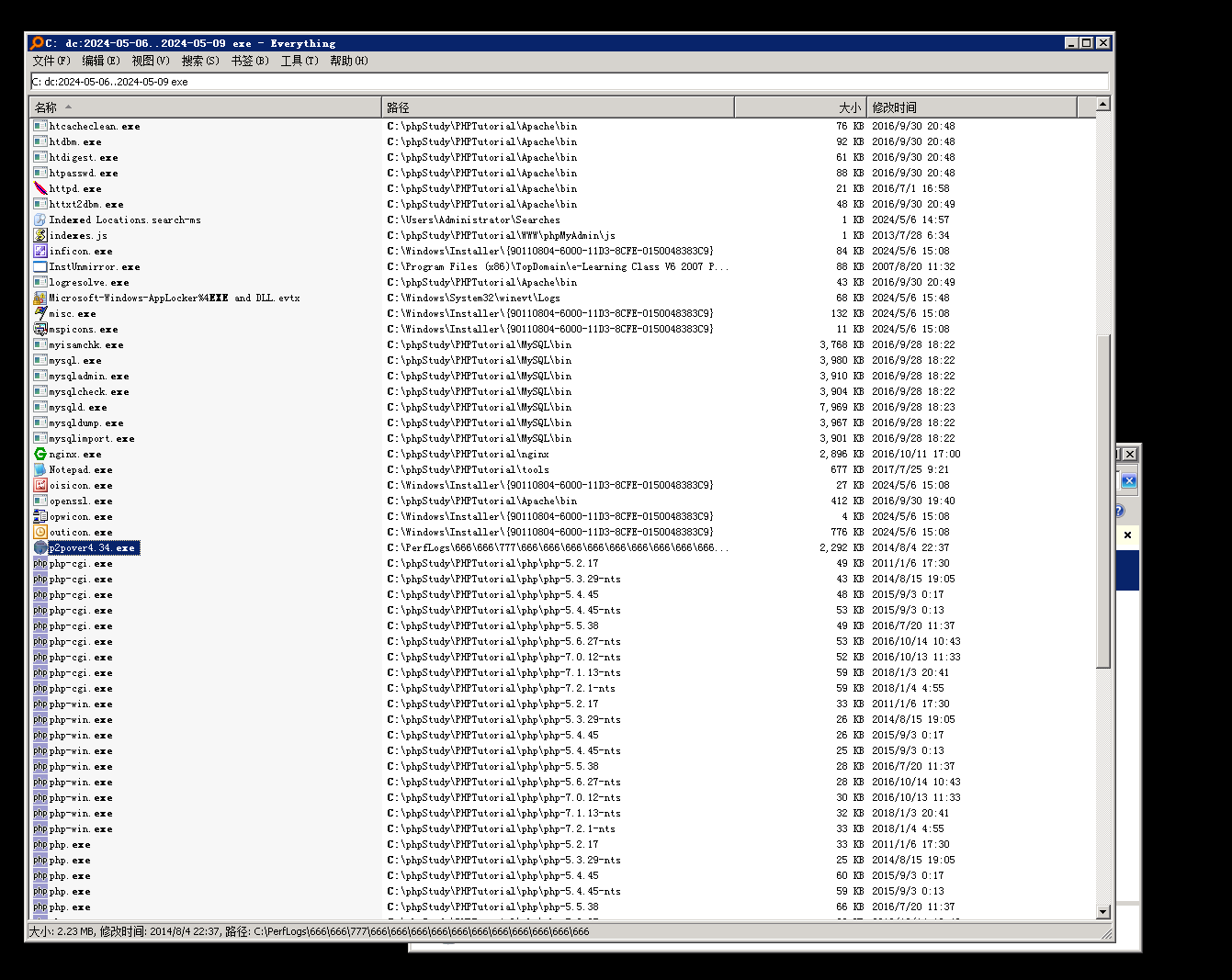Click php-cgi.exe icon in the php-5.2.17 row
This screenshot has height=980, width=1232.
[40, 563]
